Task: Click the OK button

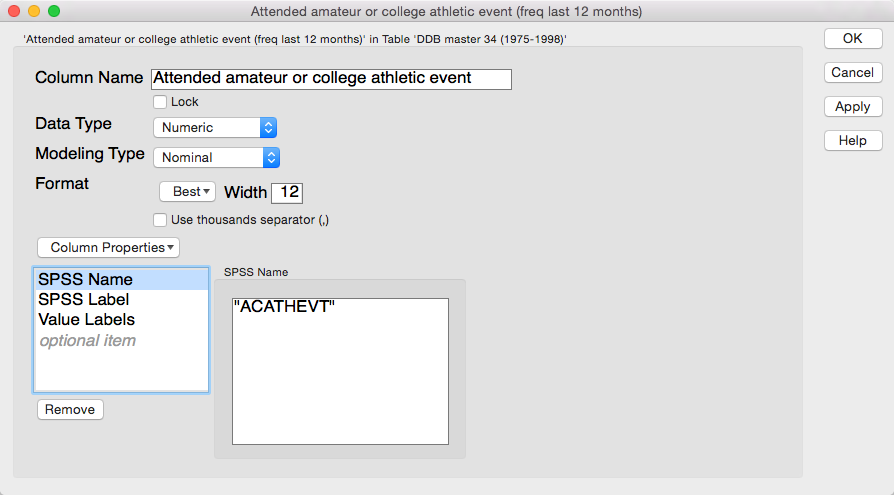Action: tap(853, 39)
